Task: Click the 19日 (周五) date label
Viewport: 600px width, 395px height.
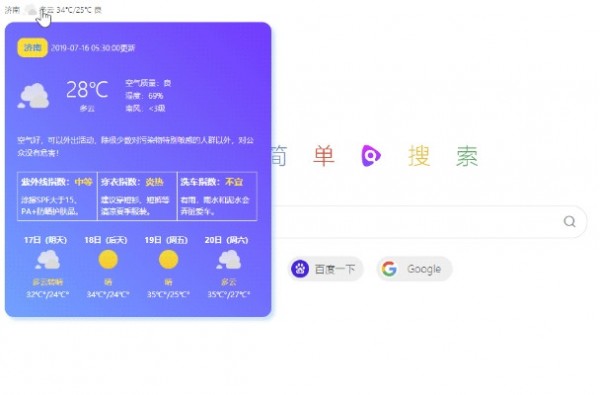Action: point(166,240)
